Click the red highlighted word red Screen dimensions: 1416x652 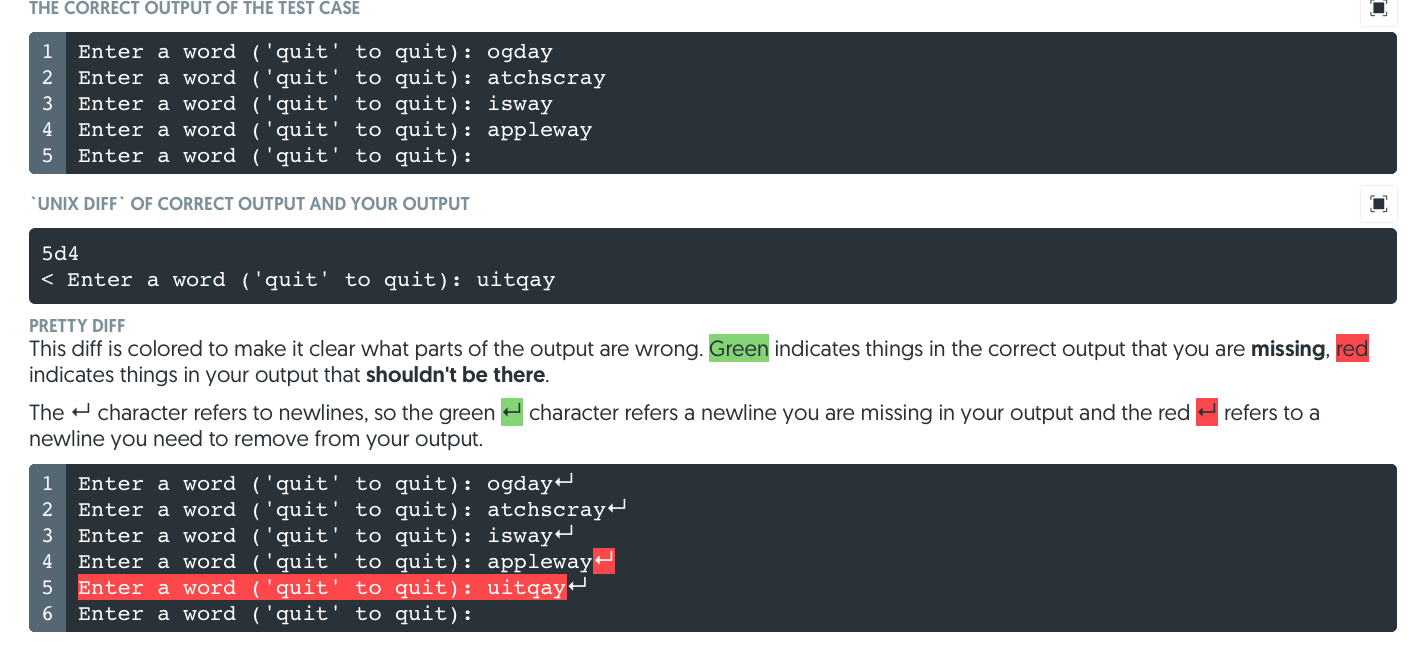pyautogui.click(x=1352, y=348)
